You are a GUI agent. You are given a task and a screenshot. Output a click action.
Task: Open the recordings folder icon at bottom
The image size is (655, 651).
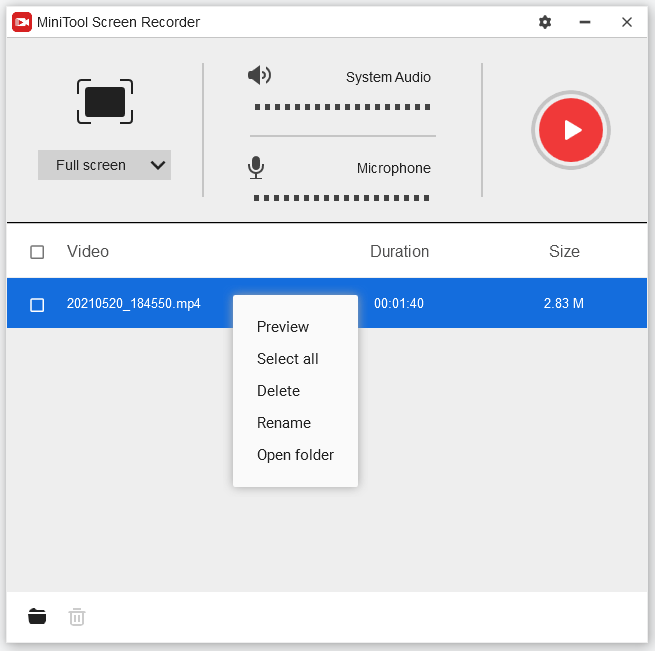[37, 616]
